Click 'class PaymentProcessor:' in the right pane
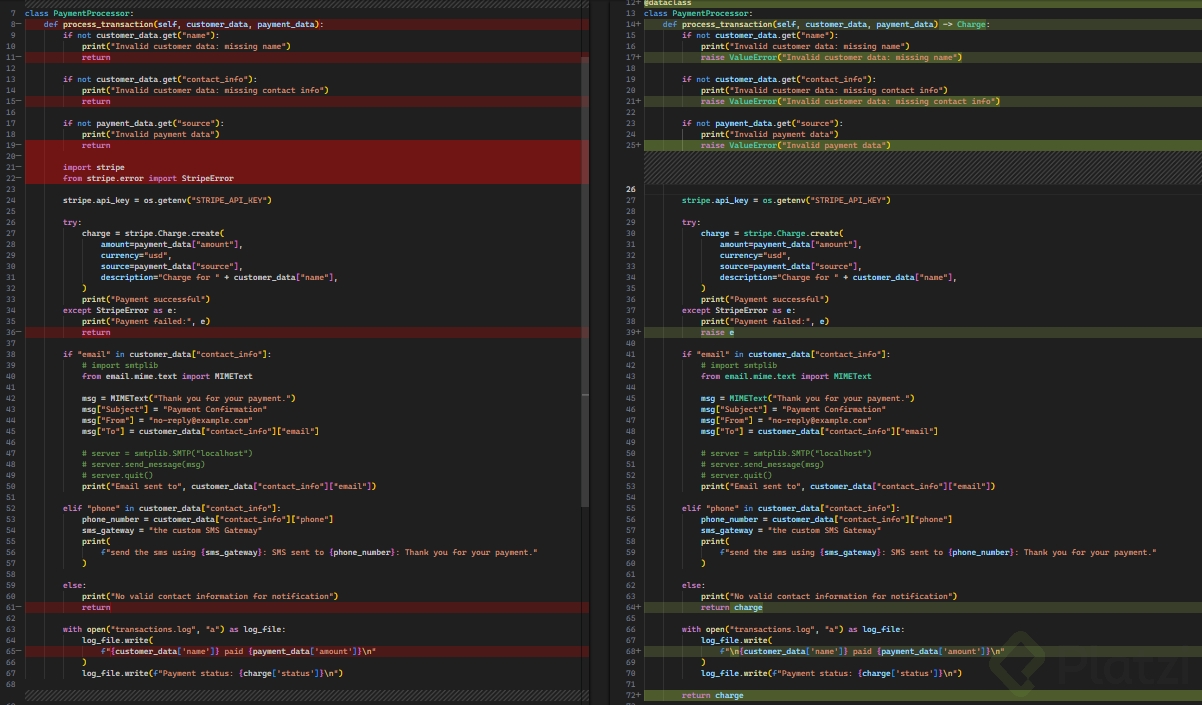This screenshot has height=705, width=1202. (698, 13)
